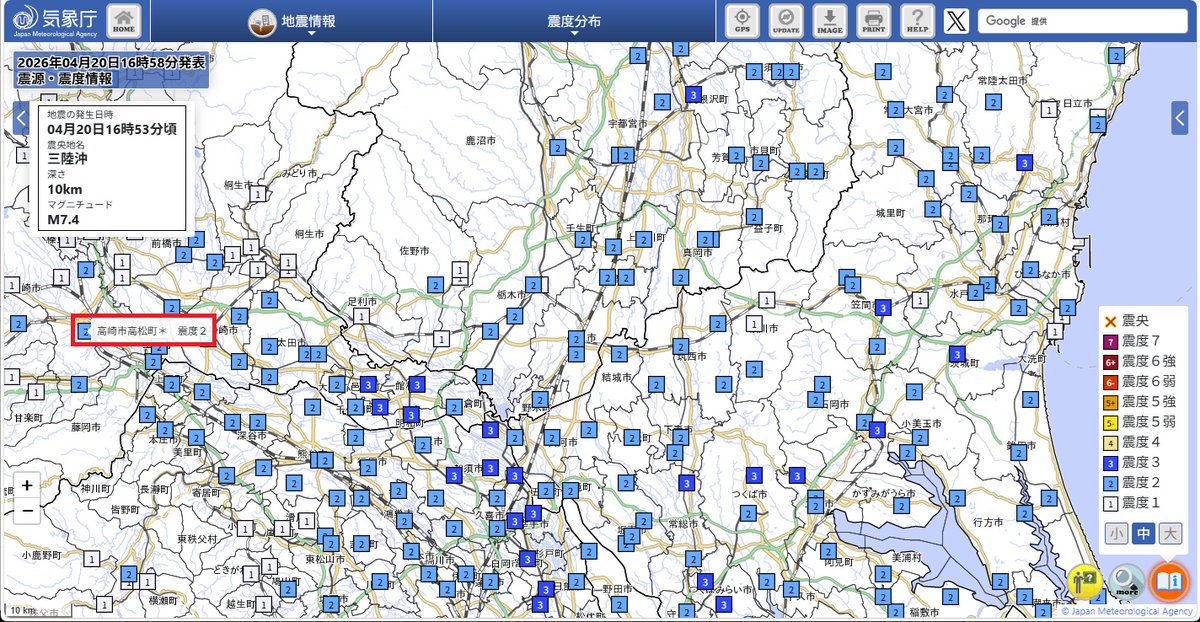Click the yellow guide presenter icon
The image size is (1200, 622).
(x=1084, y=580)
